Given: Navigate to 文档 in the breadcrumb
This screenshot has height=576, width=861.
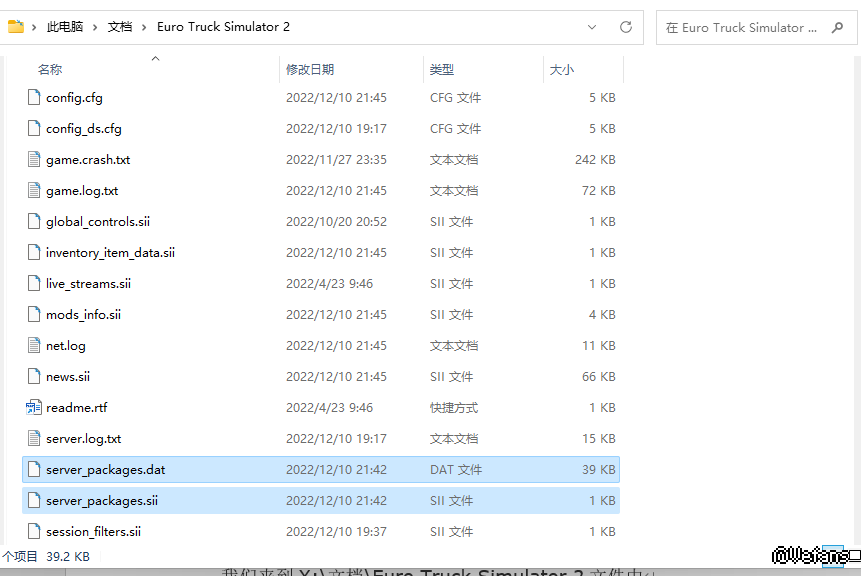Looking at the screenshot, I should coord(120,27).
